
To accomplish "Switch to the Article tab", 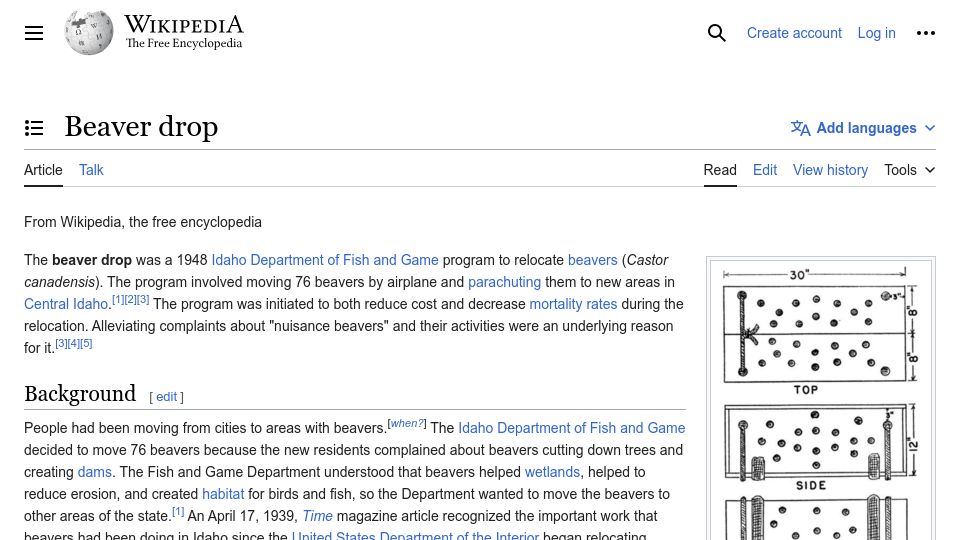I will [43, 170].
